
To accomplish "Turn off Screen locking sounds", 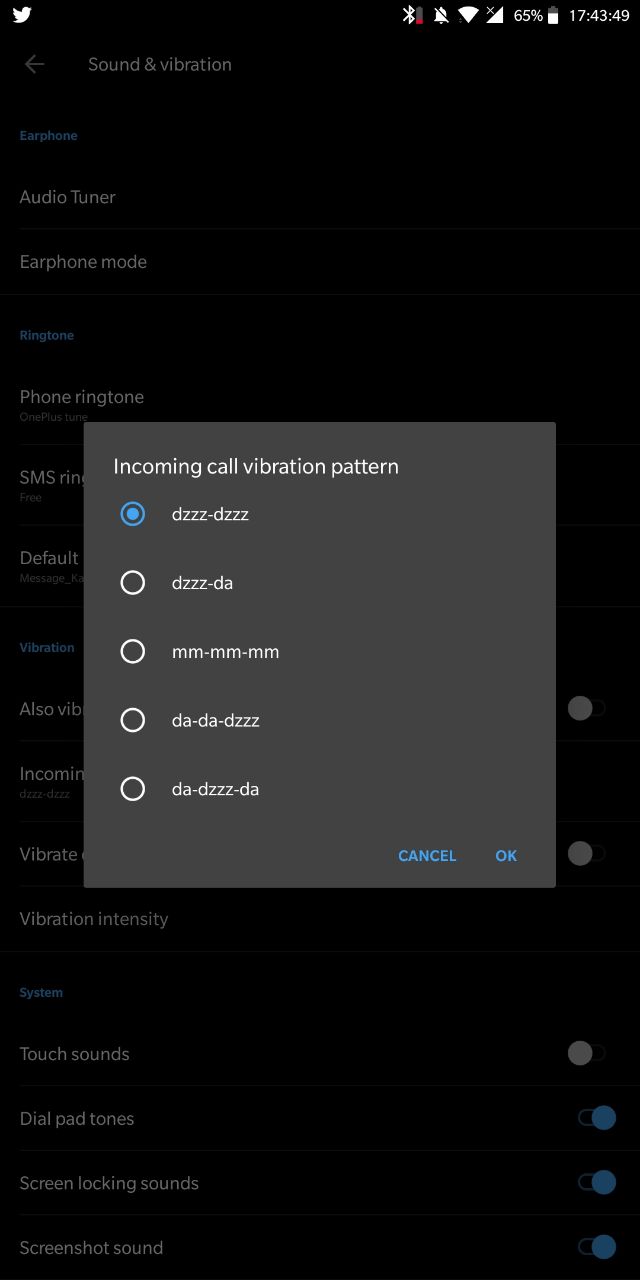I will 596,1183.
